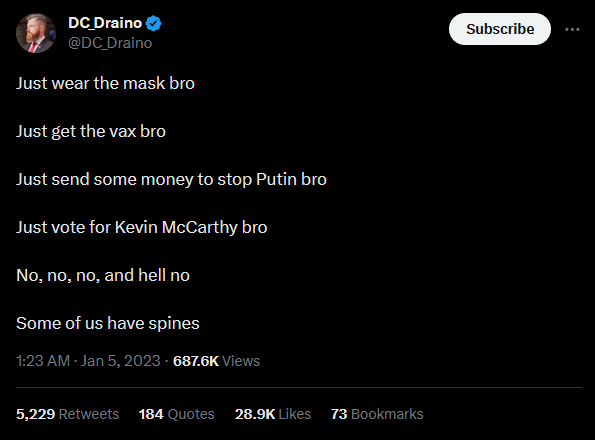Click the horizontal divider above tweet stats
Image resolution: width=595 pixels, height=440 pixels.
299,388
